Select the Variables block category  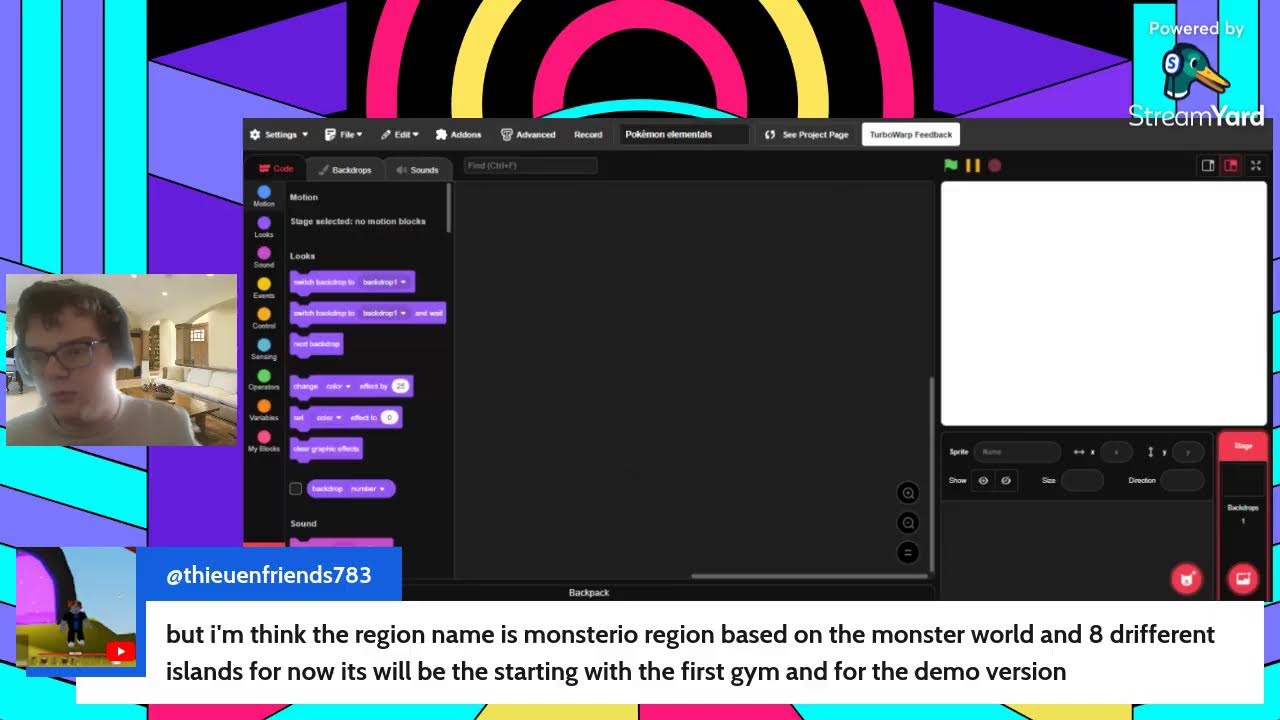pyautogui.click(x=264, y=410)
